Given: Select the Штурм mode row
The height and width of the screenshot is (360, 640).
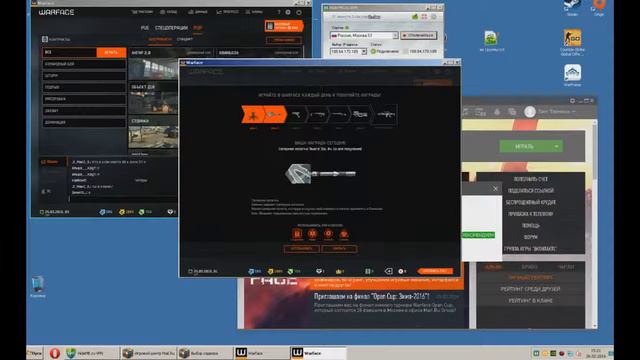Looking at the screenshot, I should (x=84, y=76).
